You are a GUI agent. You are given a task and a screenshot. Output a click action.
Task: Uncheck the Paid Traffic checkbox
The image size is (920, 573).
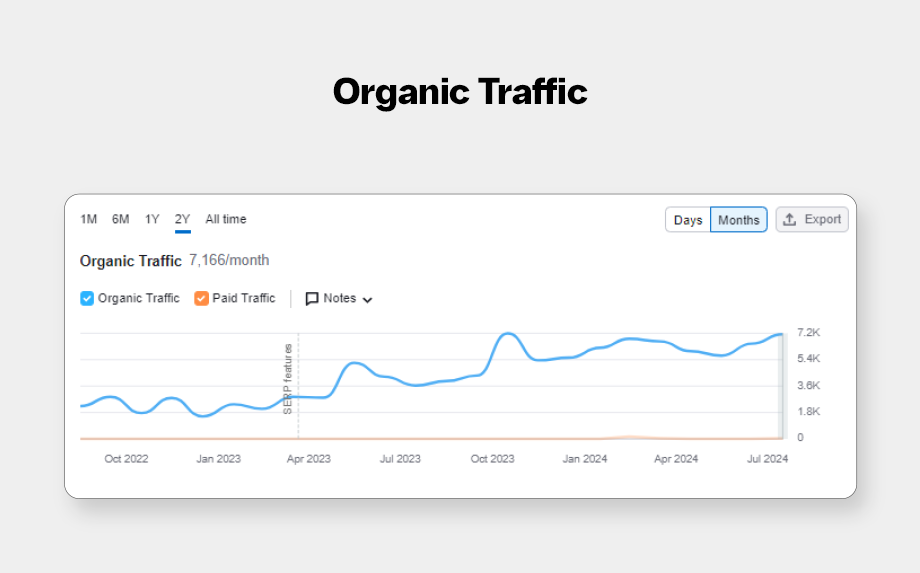click(202, 298)
